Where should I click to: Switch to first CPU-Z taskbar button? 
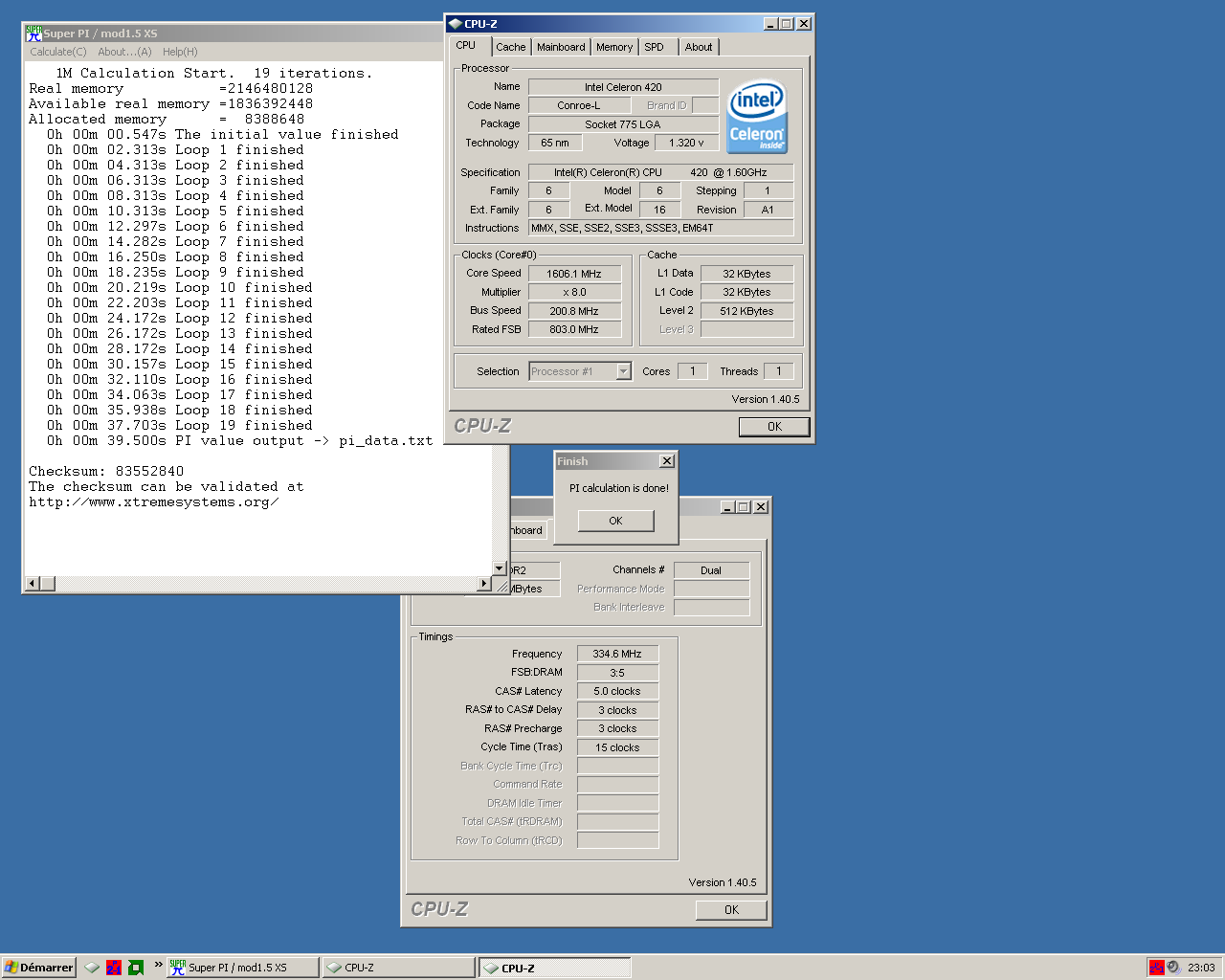(x=397, y=968)
